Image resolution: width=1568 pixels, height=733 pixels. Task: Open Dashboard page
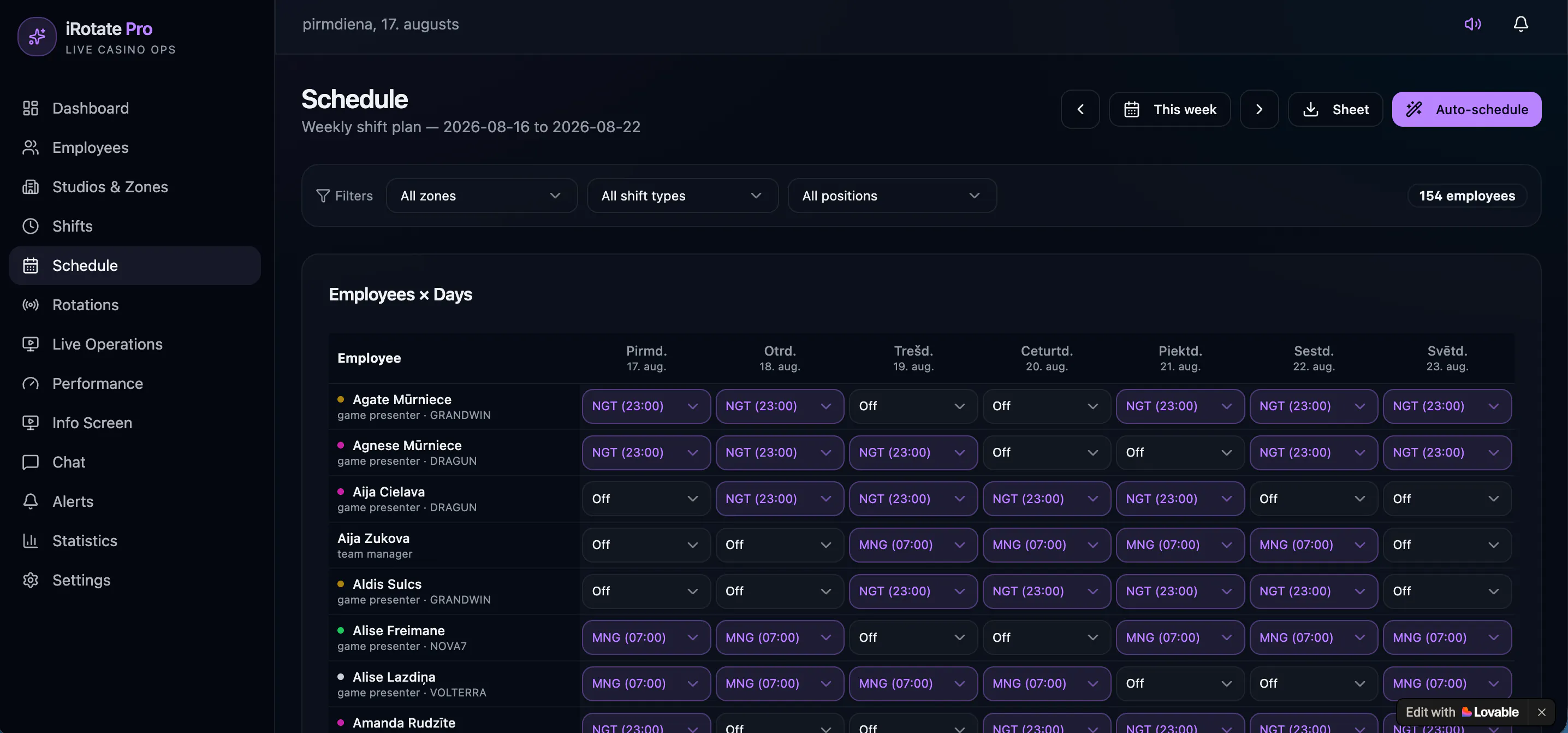point(134,108)
